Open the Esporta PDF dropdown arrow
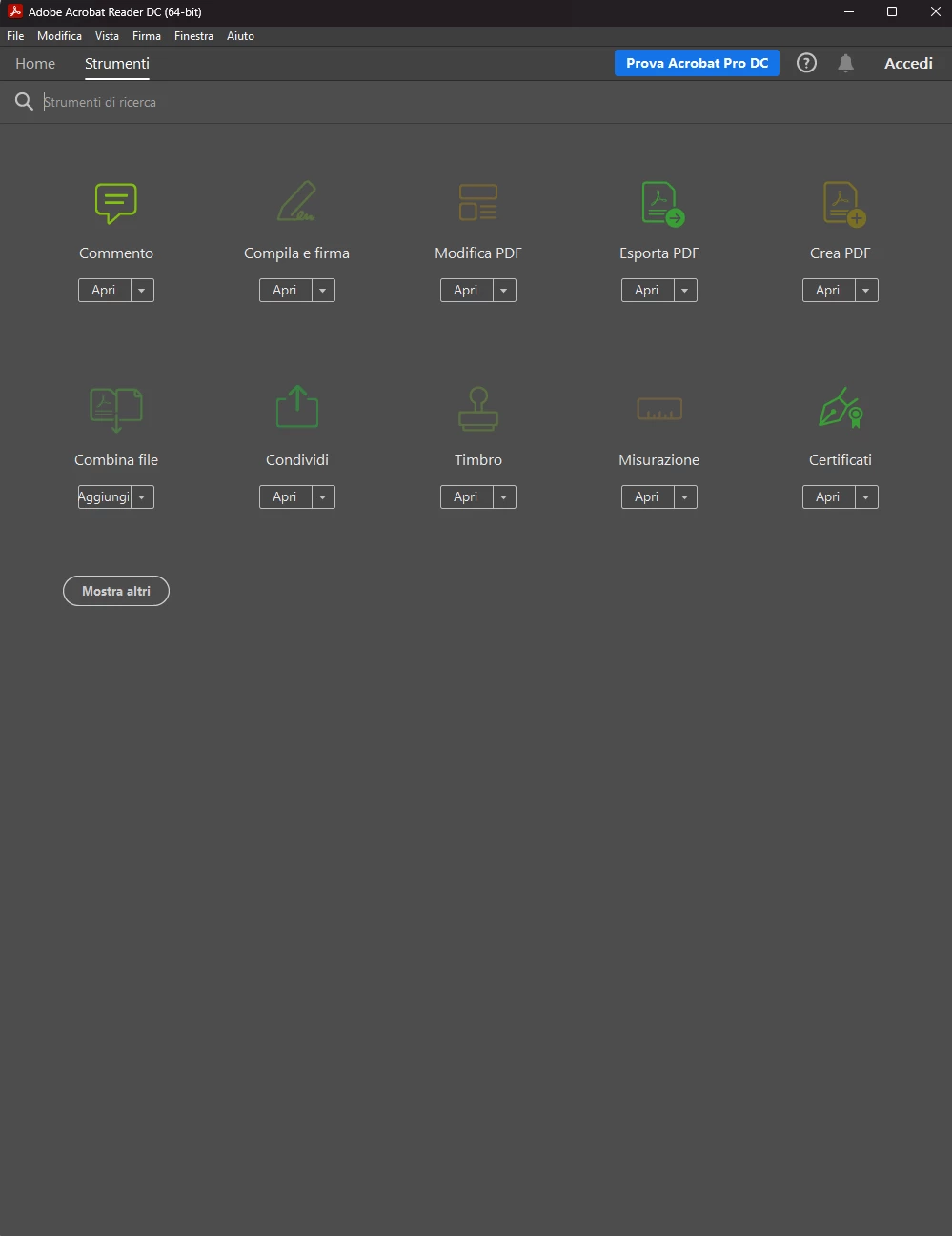The width and height of the screenshot is (952, 1236). click(x=684, y=290)
